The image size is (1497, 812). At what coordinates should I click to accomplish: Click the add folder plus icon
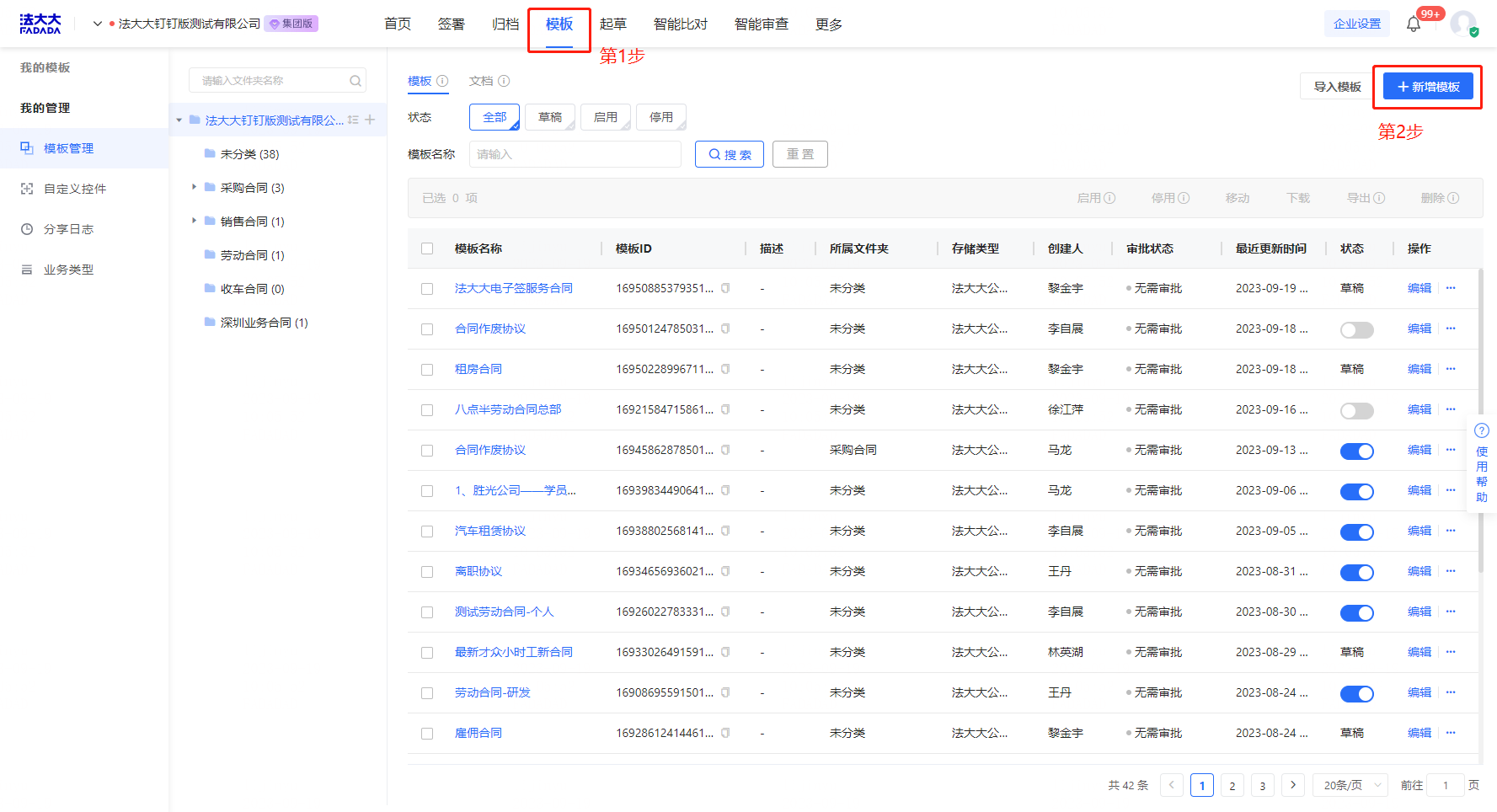click(370, 120)
